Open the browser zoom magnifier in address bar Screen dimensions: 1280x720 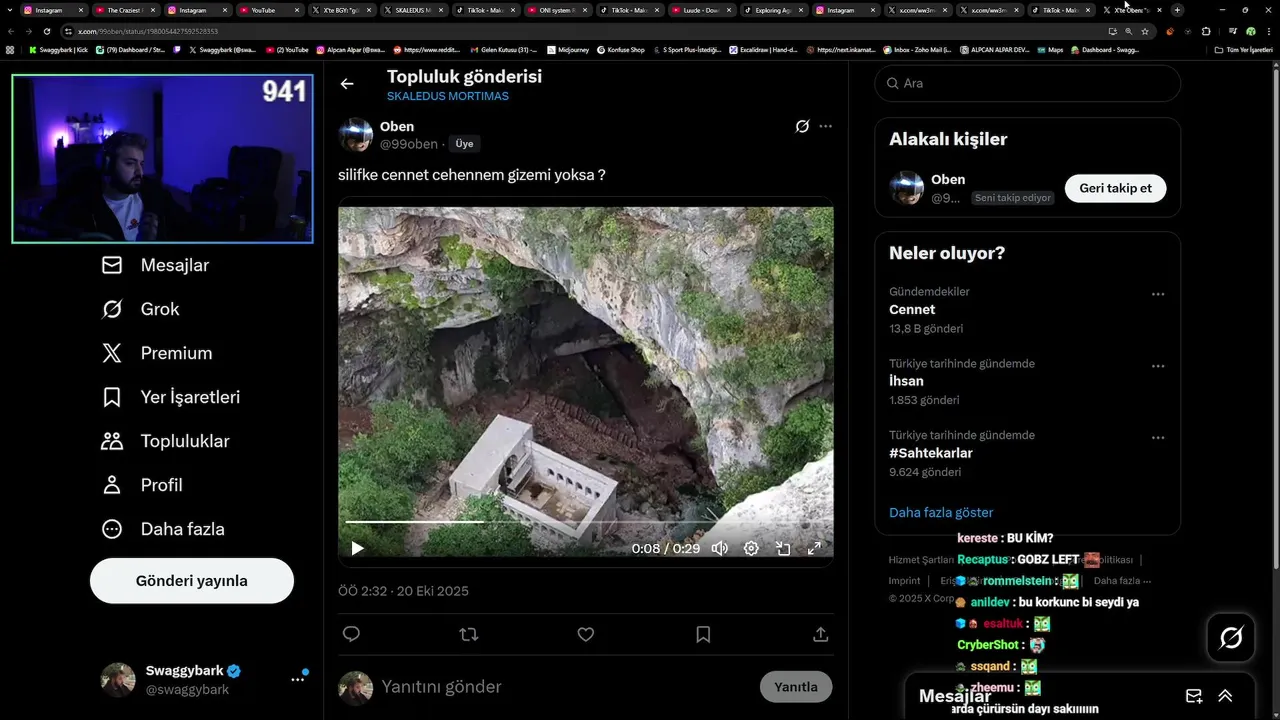click(x=1129, y=31)
